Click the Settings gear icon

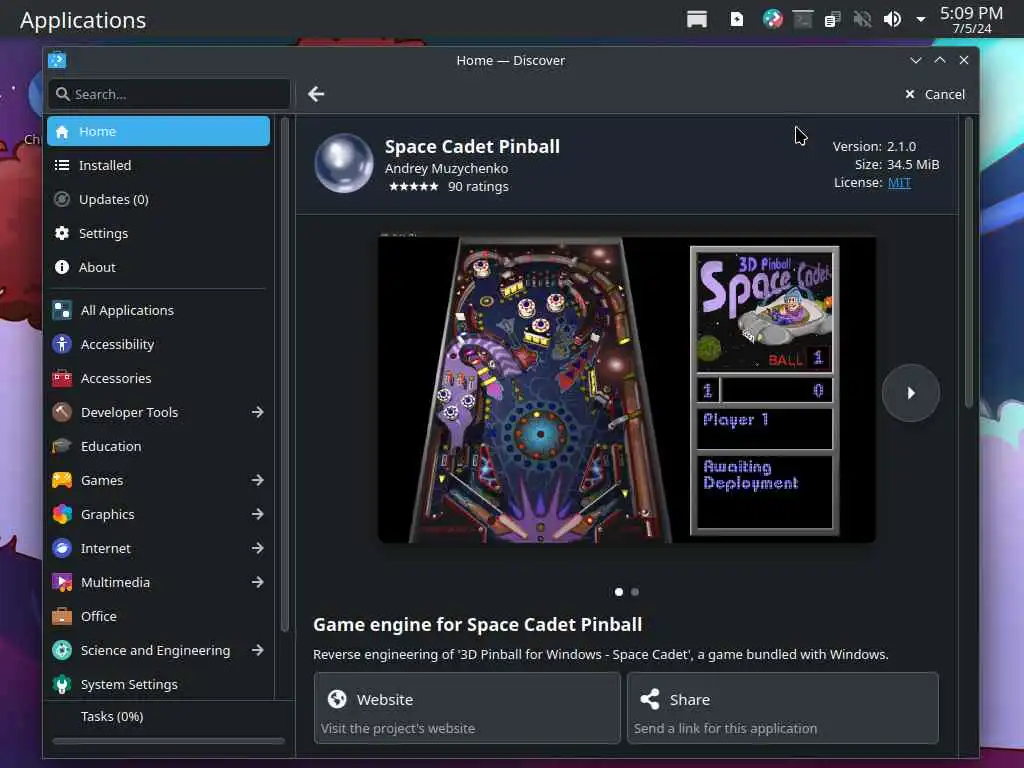pyautogui.click(x=62, y=233)
